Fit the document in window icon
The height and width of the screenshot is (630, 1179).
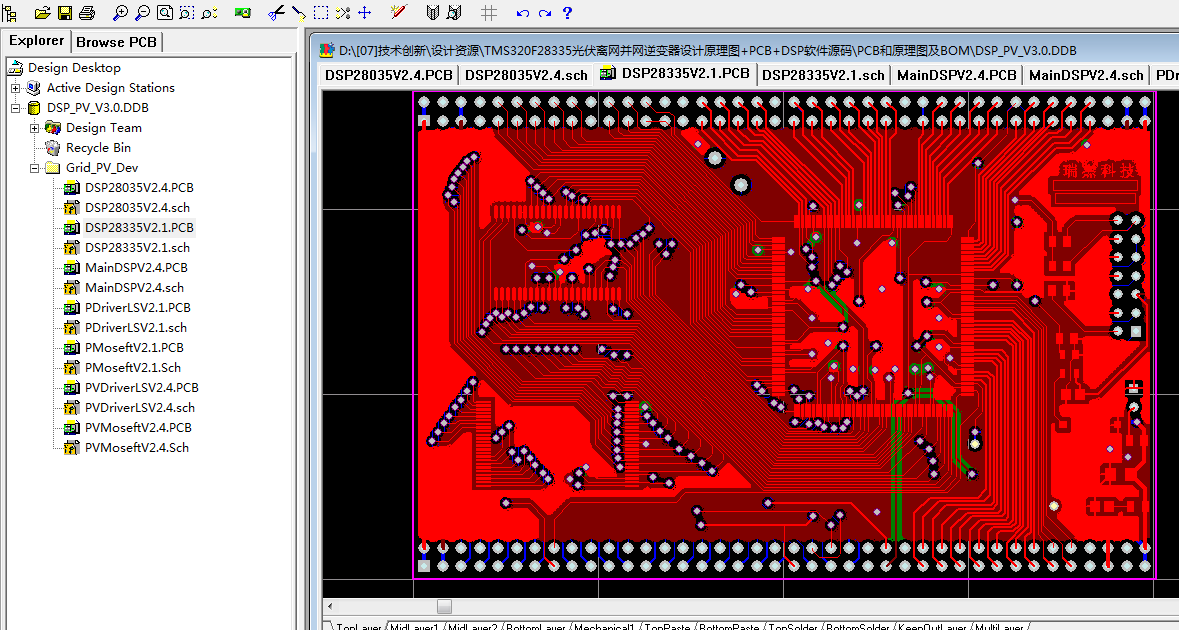165,13
